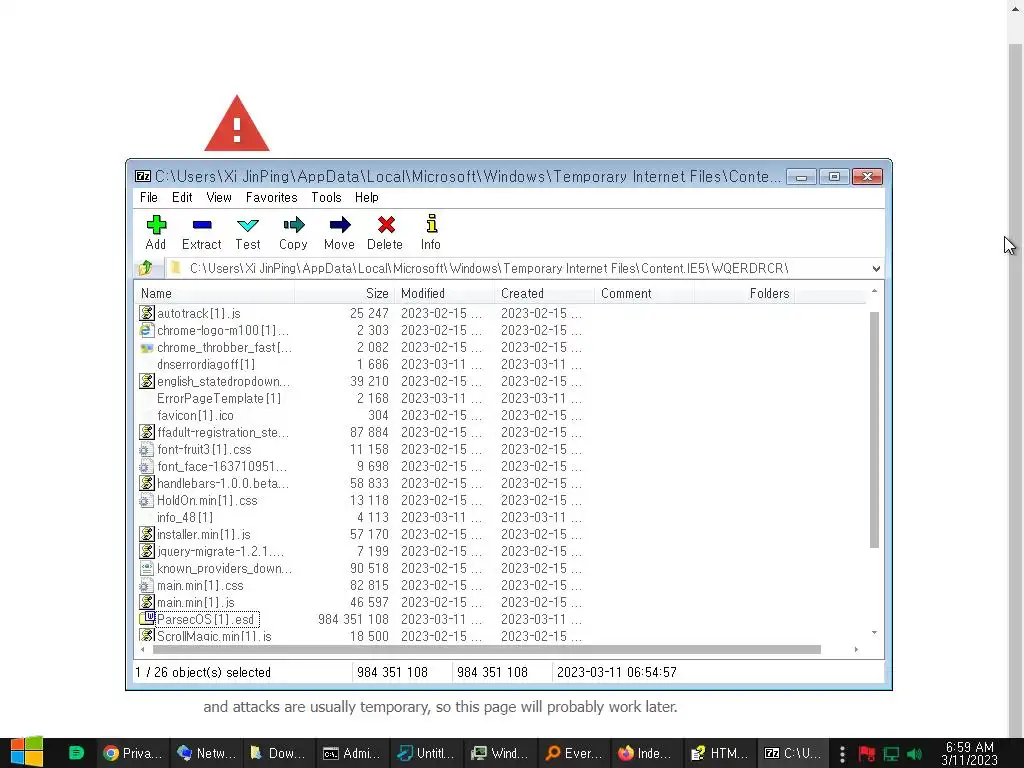The width and height of the screenshot is (1024, 768).
Task: Click the browser page scrollbar
Action: coord(1016,392)
